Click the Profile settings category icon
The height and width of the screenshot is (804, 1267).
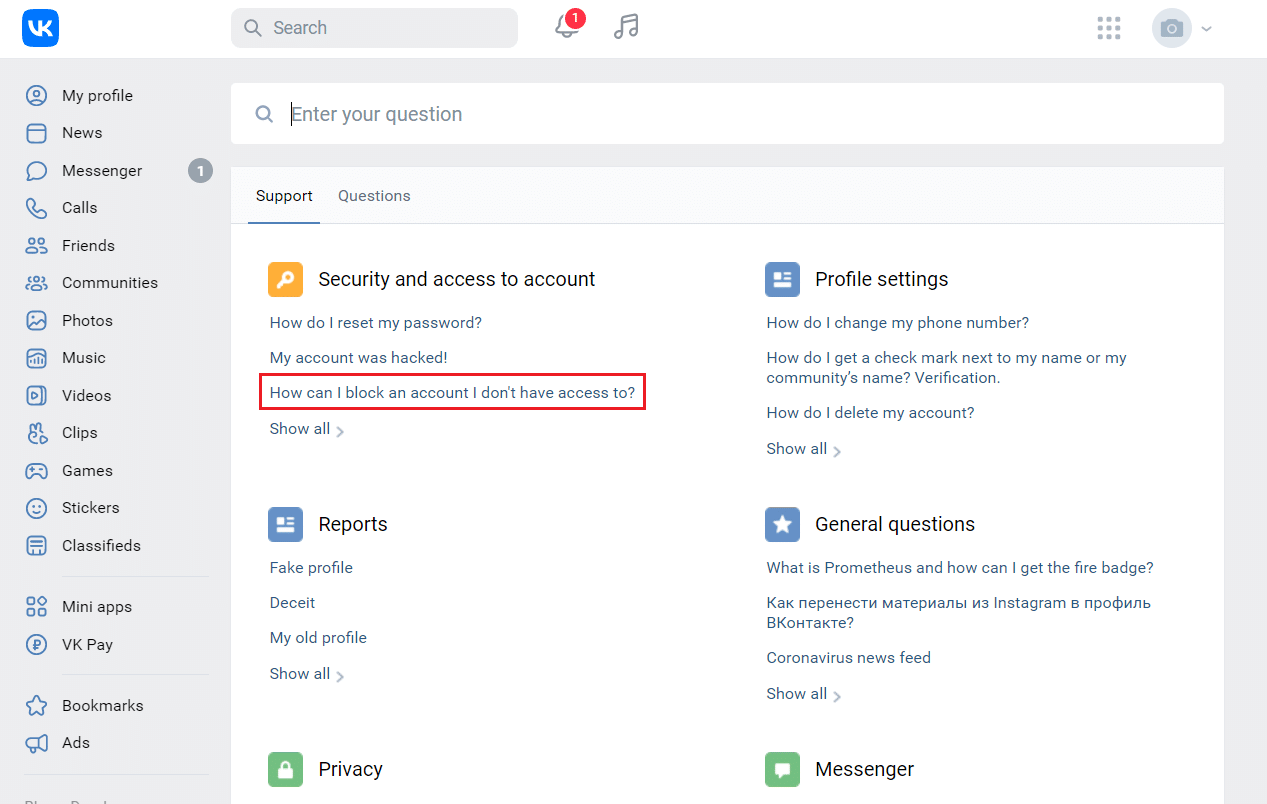(782, 279)
